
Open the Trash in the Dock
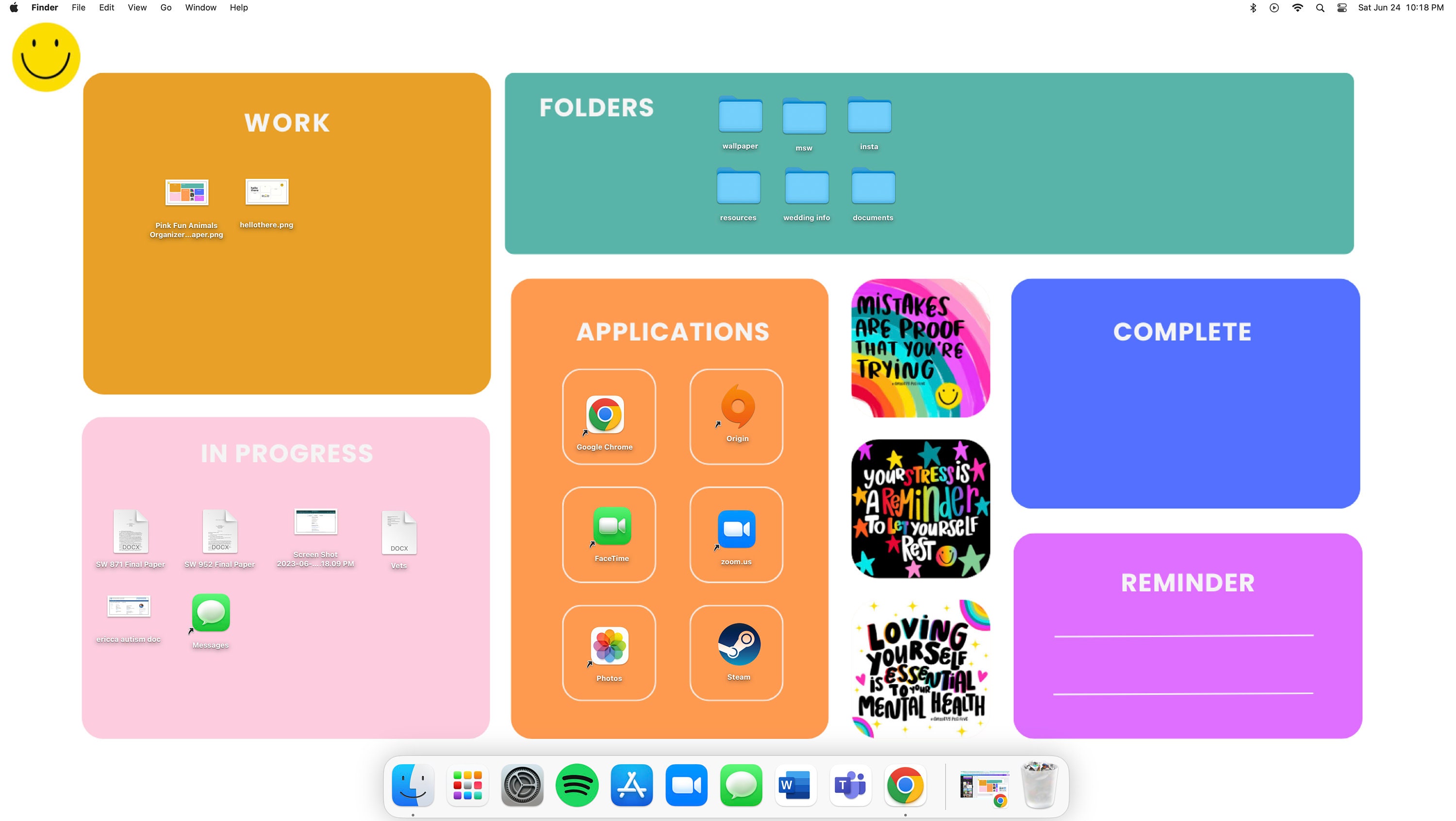point(1040,785)
